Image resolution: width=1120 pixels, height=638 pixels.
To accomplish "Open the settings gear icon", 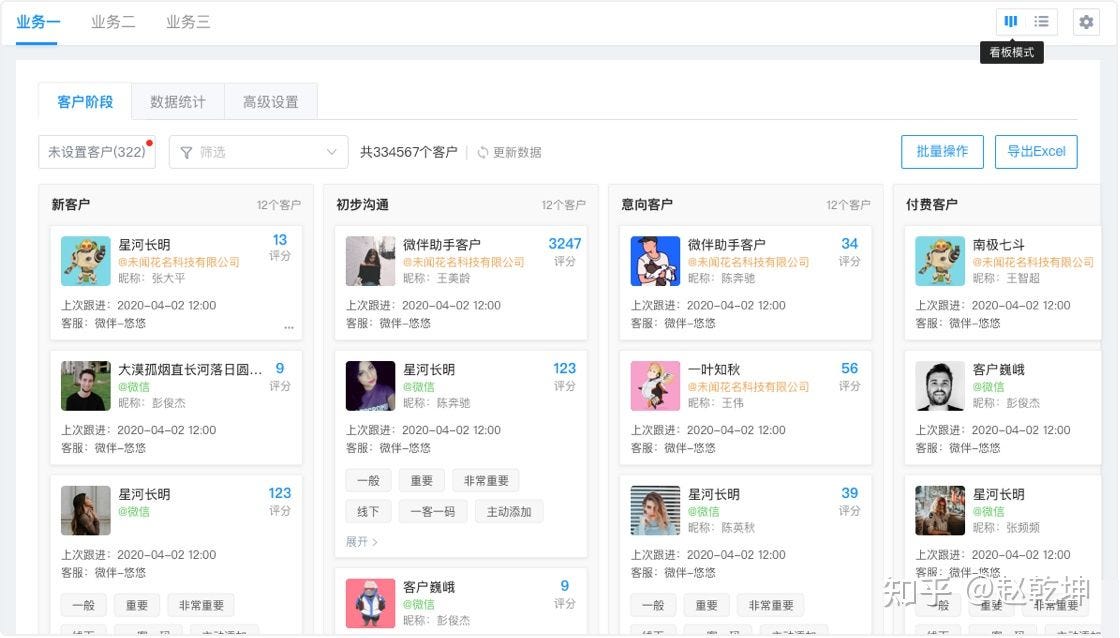I will pyautogui.click(x=1086, y=22).
